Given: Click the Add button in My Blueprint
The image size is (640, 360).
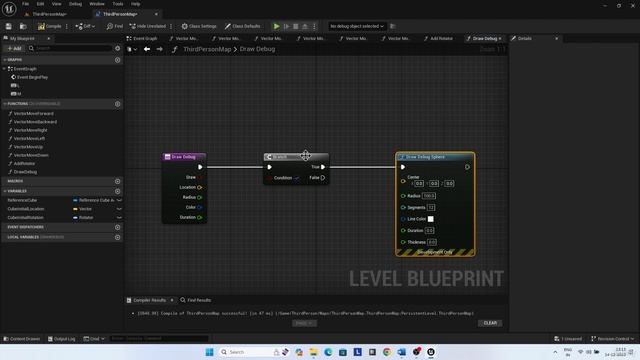Looking at the screenshot, I should [x=14, y=48].
